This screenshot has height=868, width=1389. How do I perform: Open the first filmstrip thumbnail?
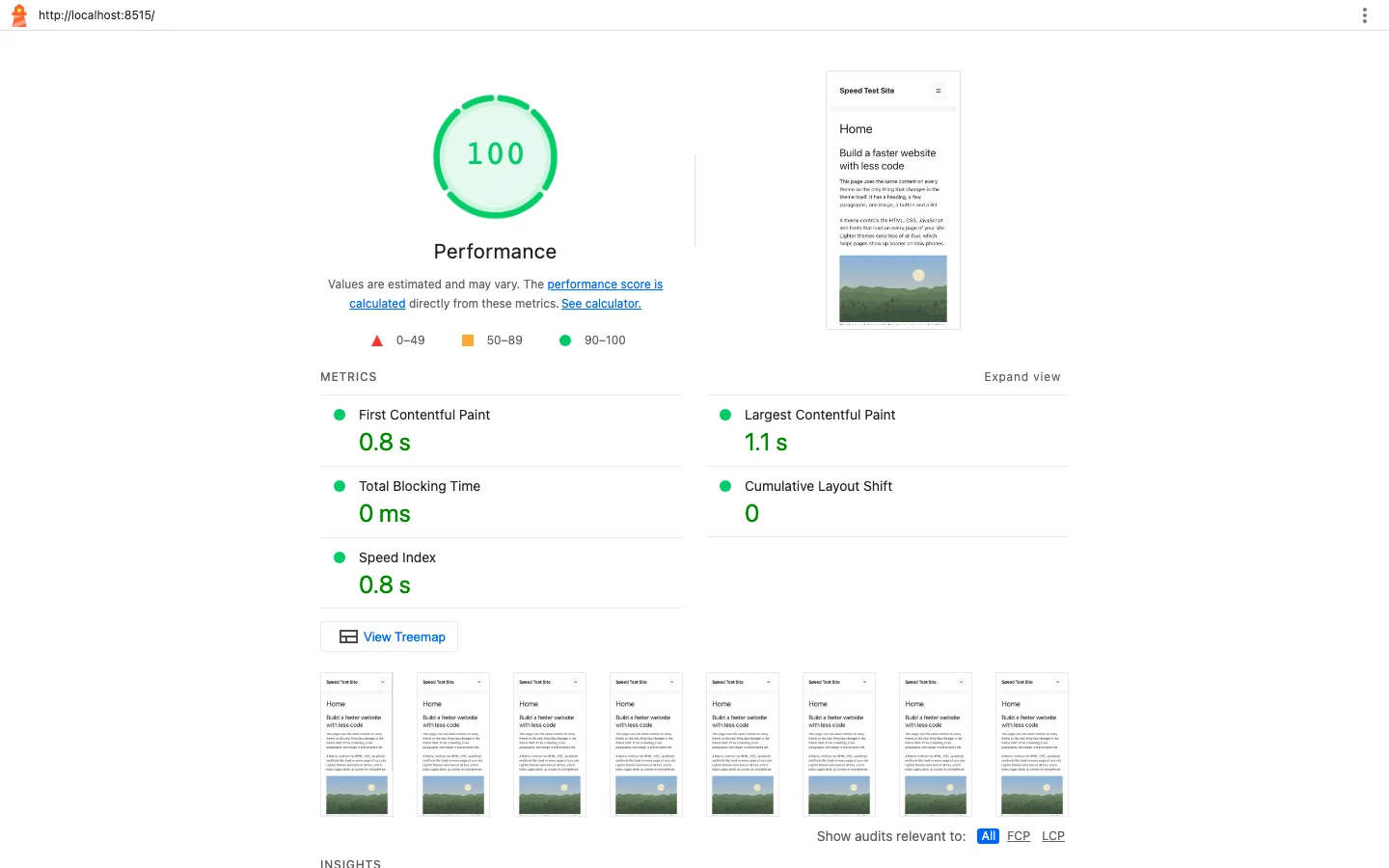(357, 745)
